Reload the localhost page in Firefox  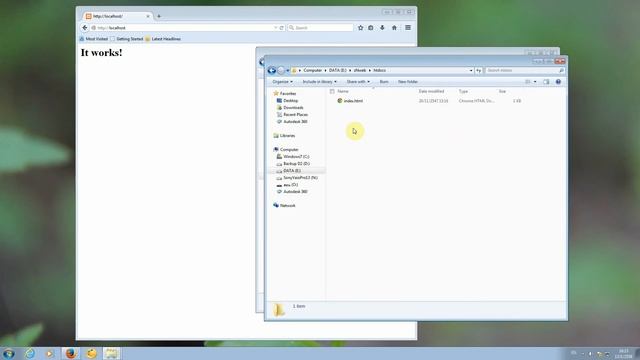point(281,28)
